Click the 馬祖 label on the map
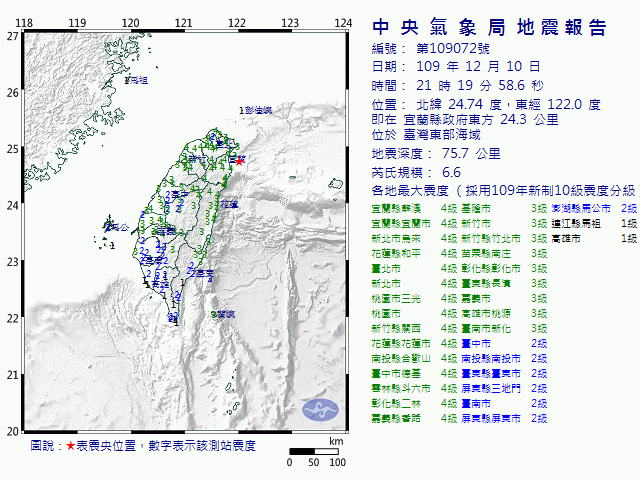640x480 pixels. [139, 80]
